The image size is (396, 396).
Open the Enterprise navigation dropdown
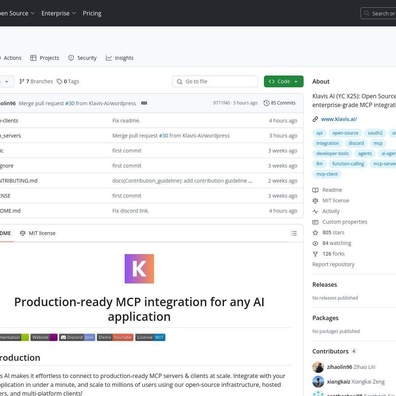(59, 13)
